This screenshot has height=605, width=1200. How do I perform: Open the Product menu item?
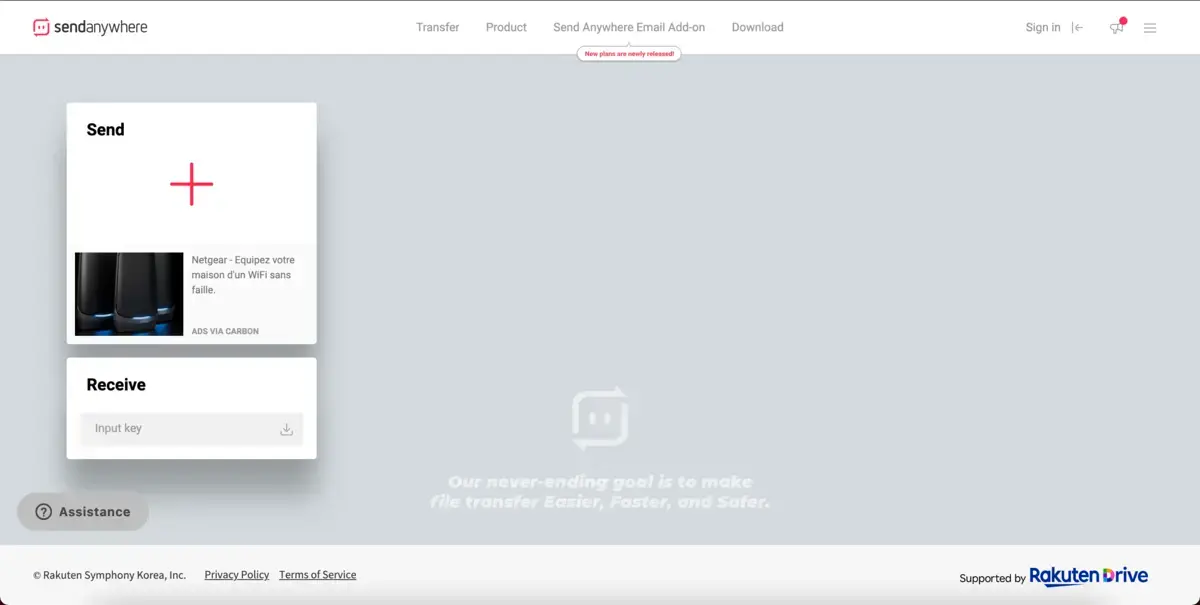[506, 27]
